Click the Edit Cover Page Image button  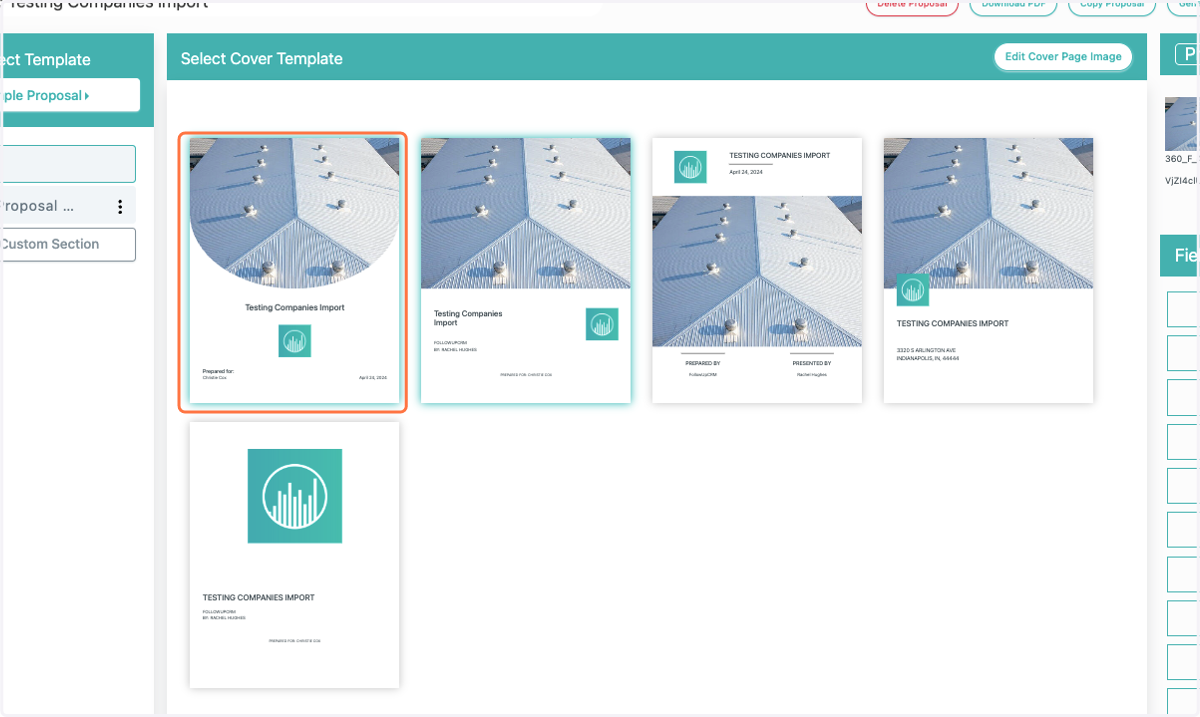[x=1063, y=57]
